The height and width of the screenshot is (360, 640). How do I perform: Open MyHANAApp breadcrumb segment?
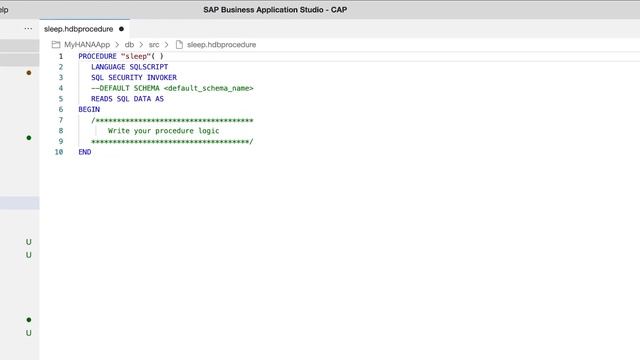[x=87, y=44]
